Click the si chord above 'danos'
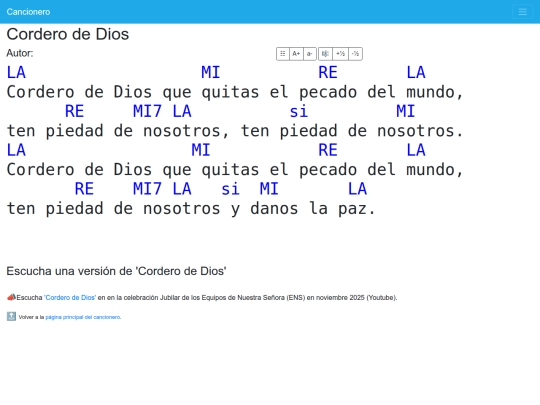The image size is (540, 405). [x=230, y=189]
